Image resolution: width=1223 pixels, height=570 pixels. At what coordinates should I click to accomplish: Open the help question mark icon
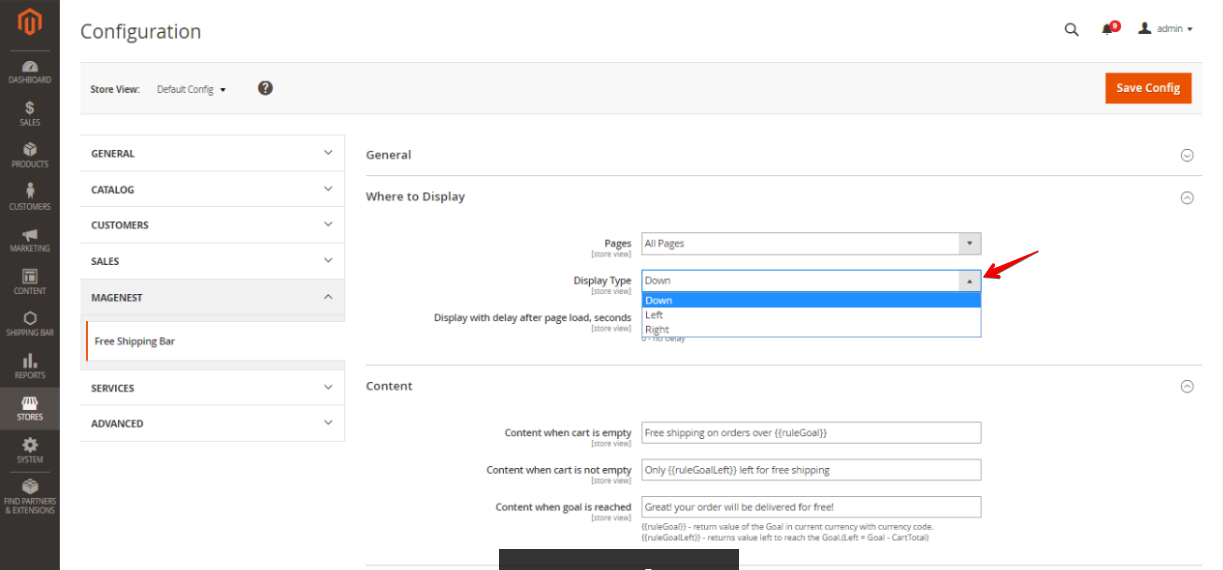tap(265, 88)
